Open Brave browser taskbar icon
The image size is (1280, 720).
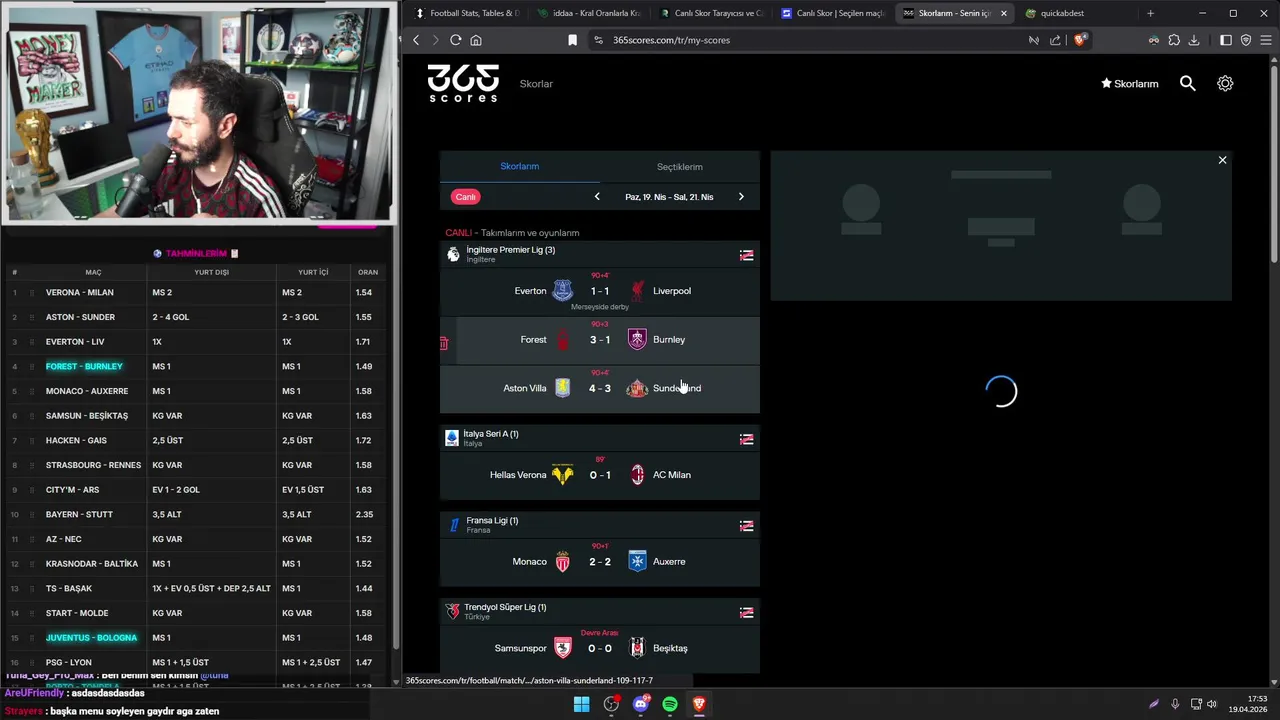[x=699, y=704]
